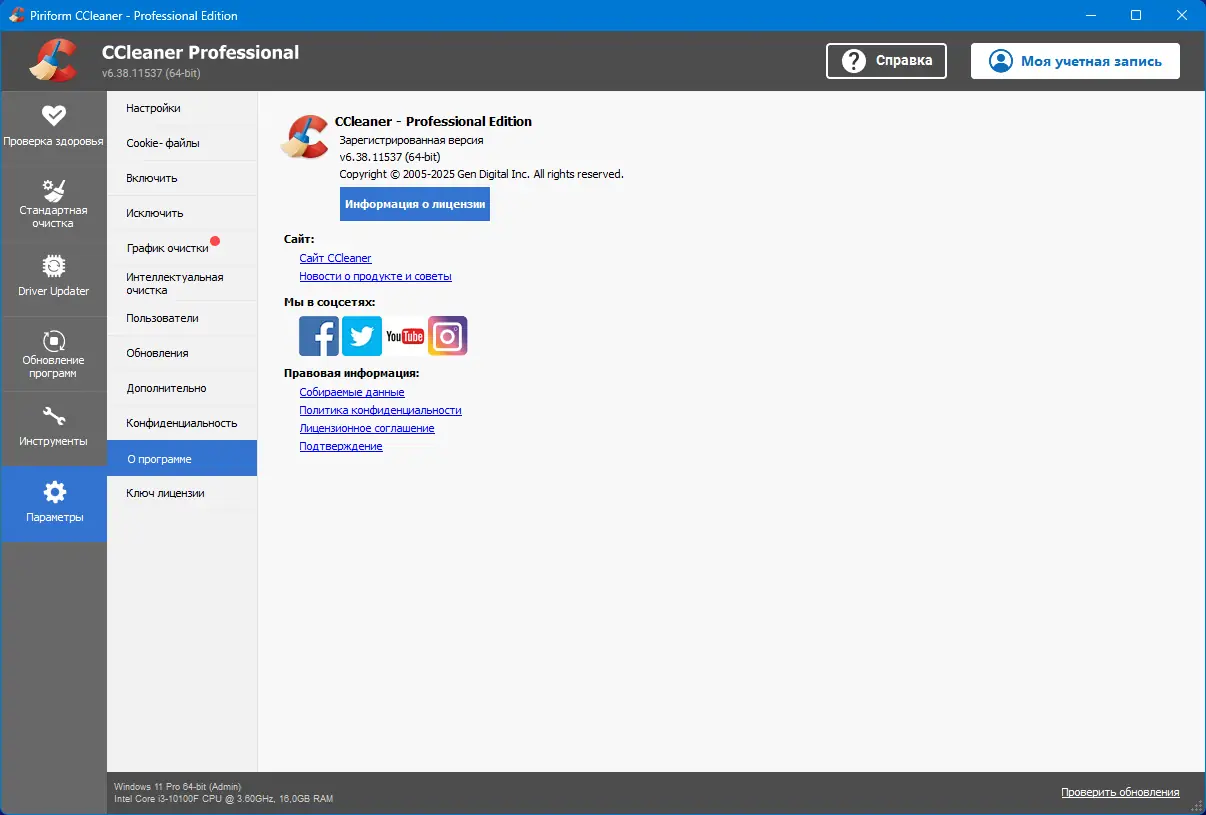Image resolution: width=1206 pixels, height=815 pixels.
Task: Click the Обновление программ label
Action: (53, 366)
